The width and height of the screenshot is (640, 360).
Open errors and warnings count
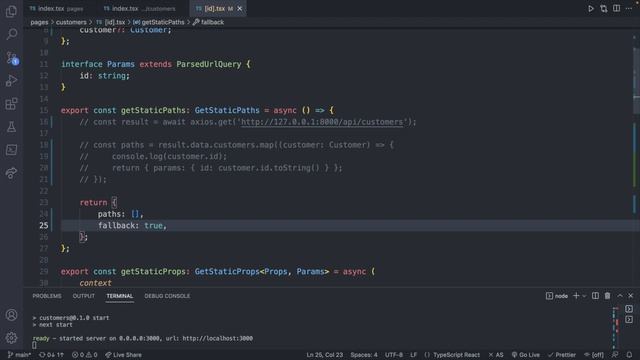84,355
